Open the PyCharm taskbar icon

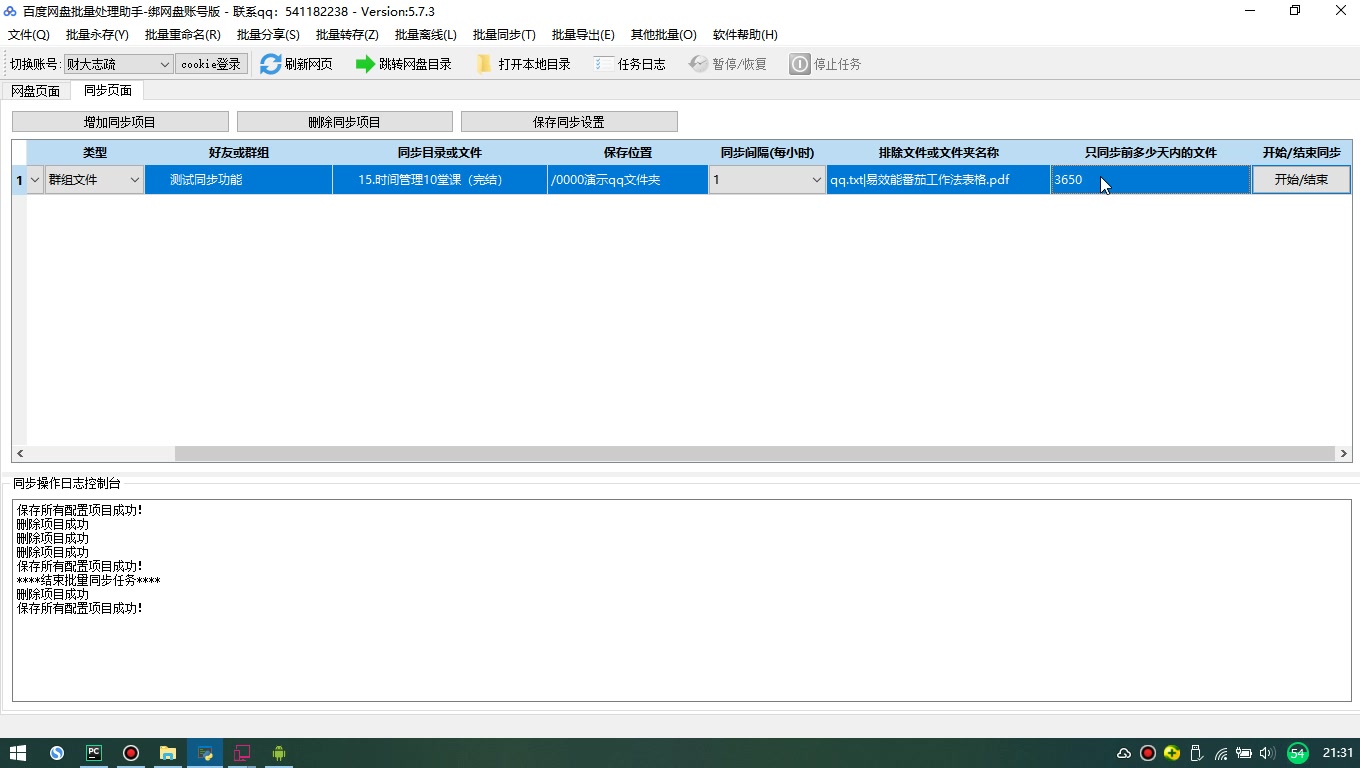[x=94, y=753]
